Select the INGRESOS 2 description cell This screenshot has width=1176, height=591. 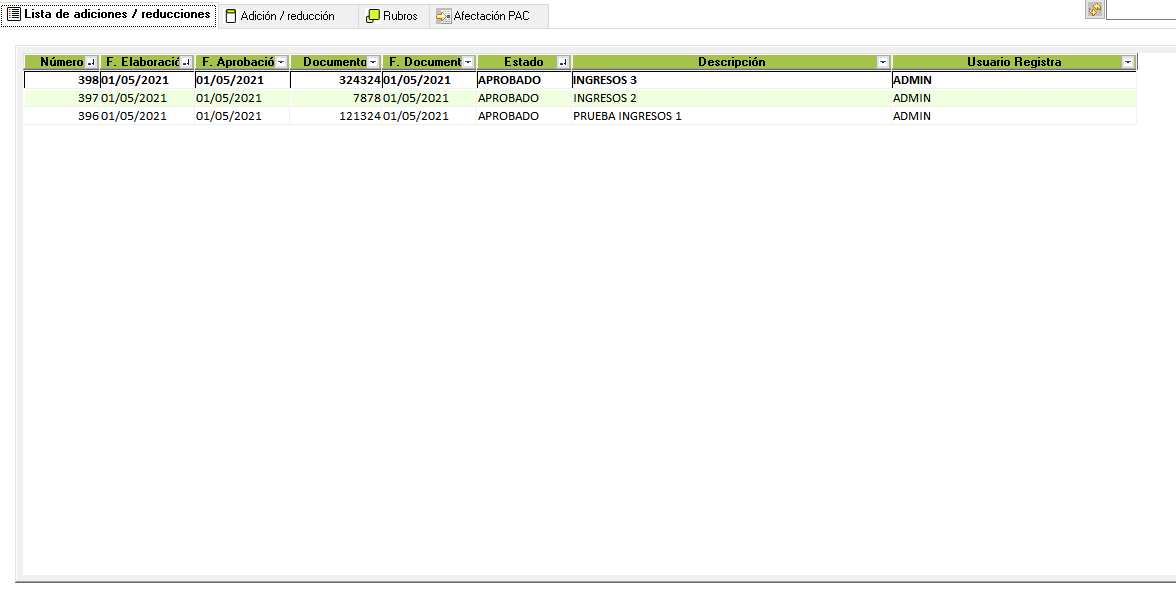pos(731,98)
